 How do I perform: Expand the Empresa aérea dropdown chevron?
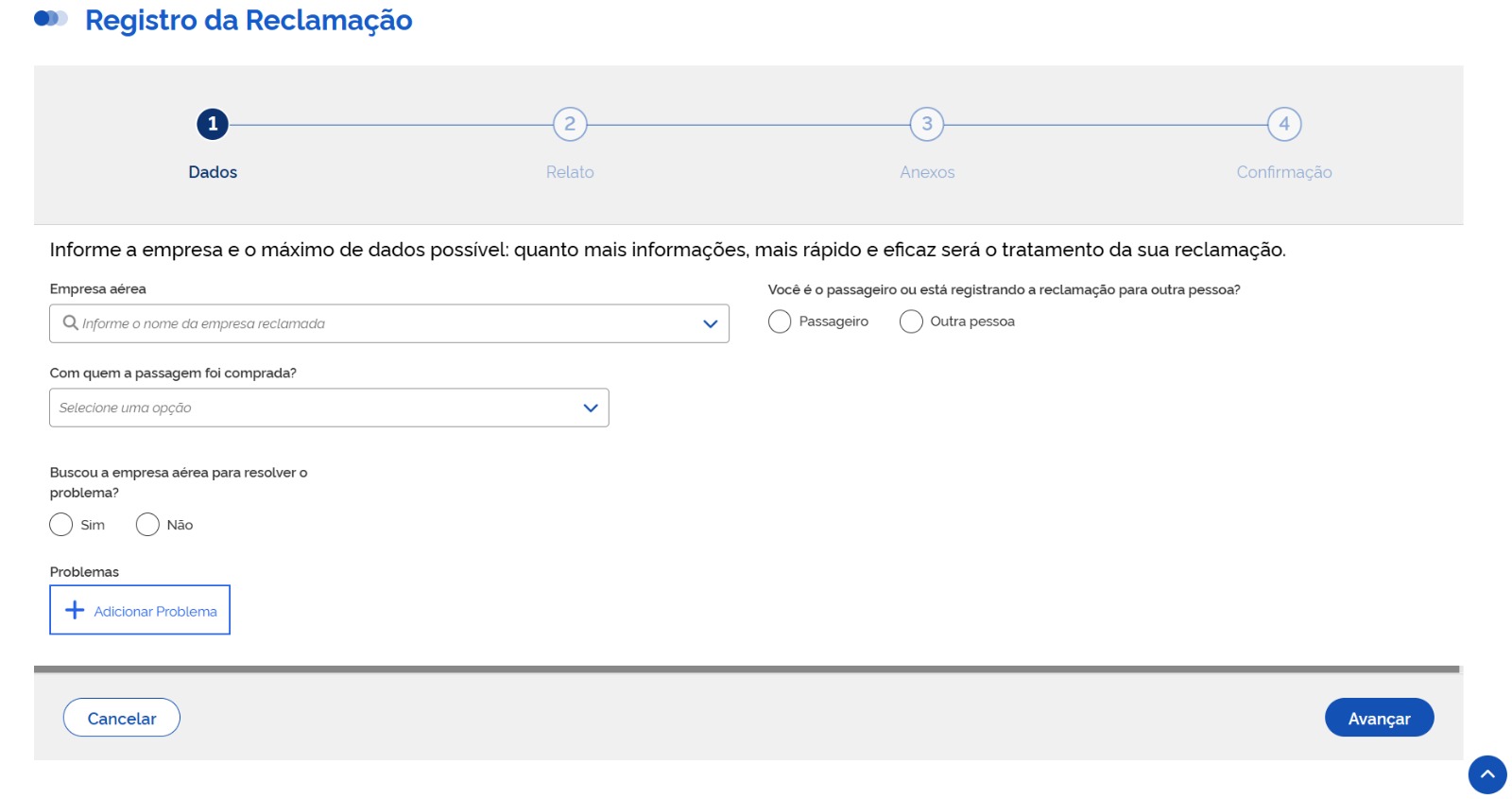coord(709,322)
